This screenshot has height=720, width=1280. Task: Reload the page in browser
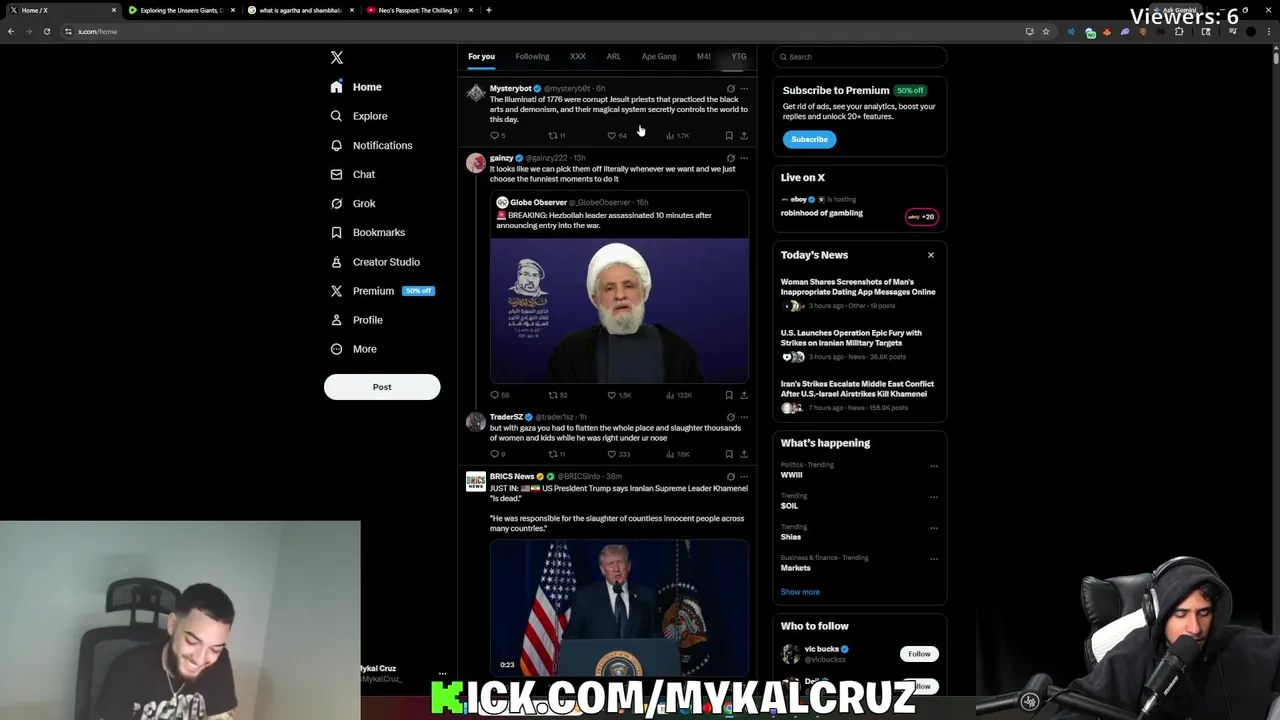coord(46,31)
